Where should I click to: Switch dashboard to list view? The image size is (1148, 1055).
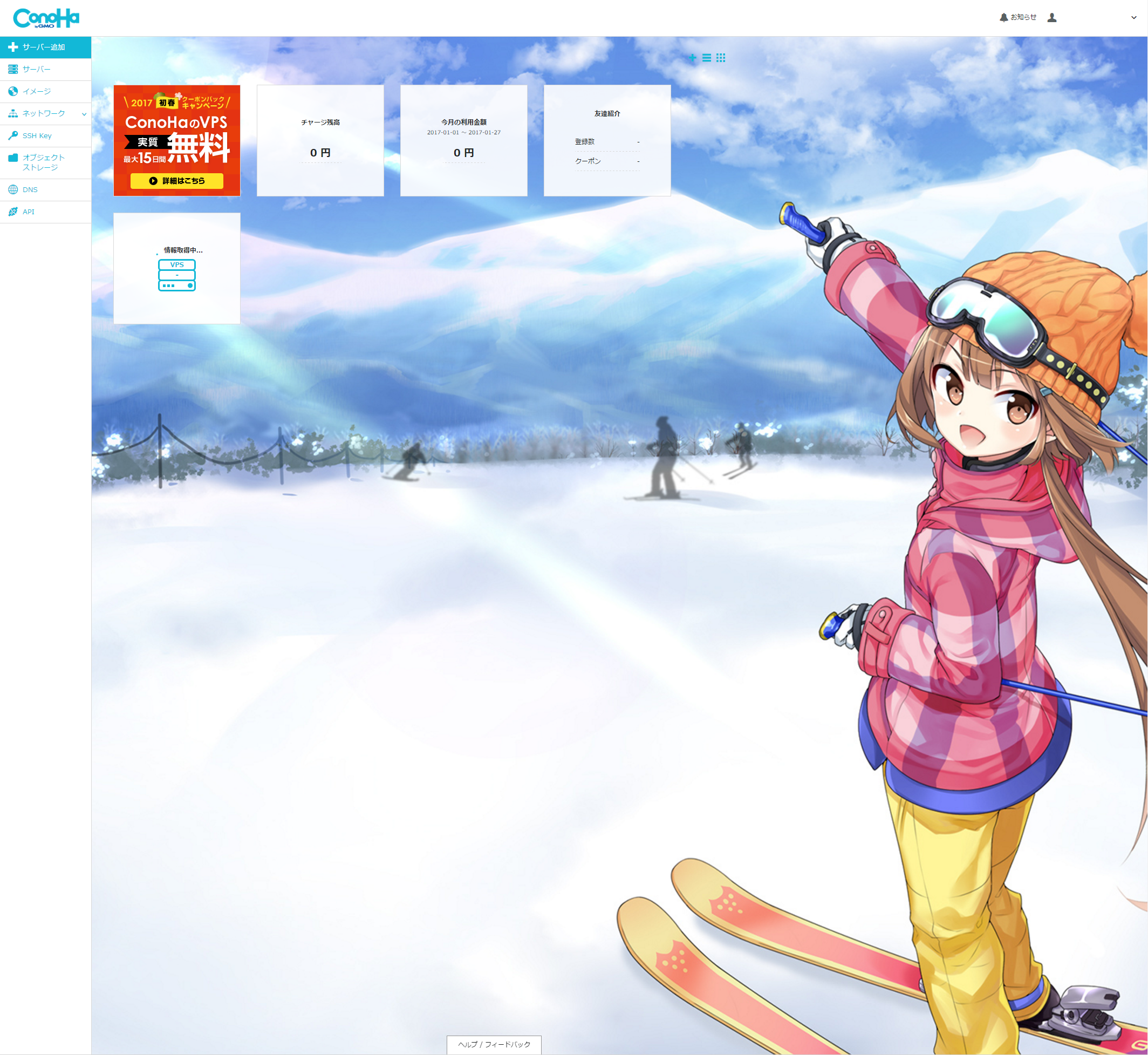706,58
